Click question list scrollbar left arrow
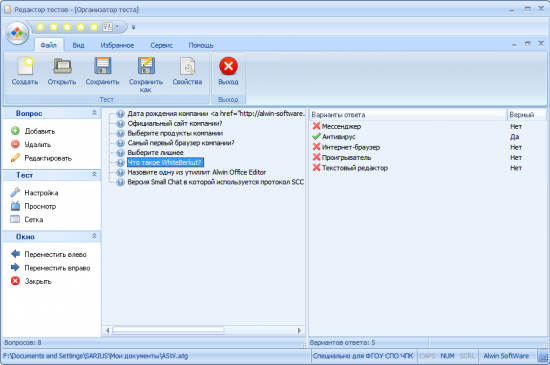 (107, 330)
